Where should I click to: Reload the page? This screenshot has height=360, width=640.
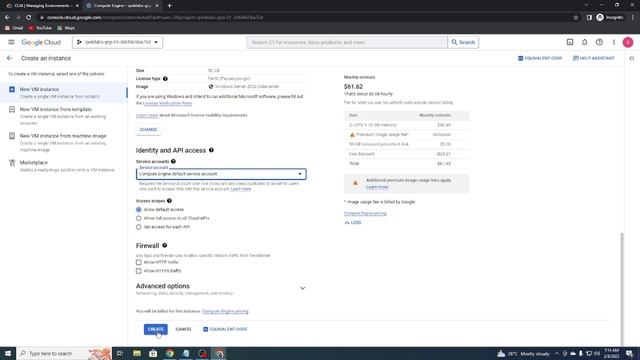point(29,18)
